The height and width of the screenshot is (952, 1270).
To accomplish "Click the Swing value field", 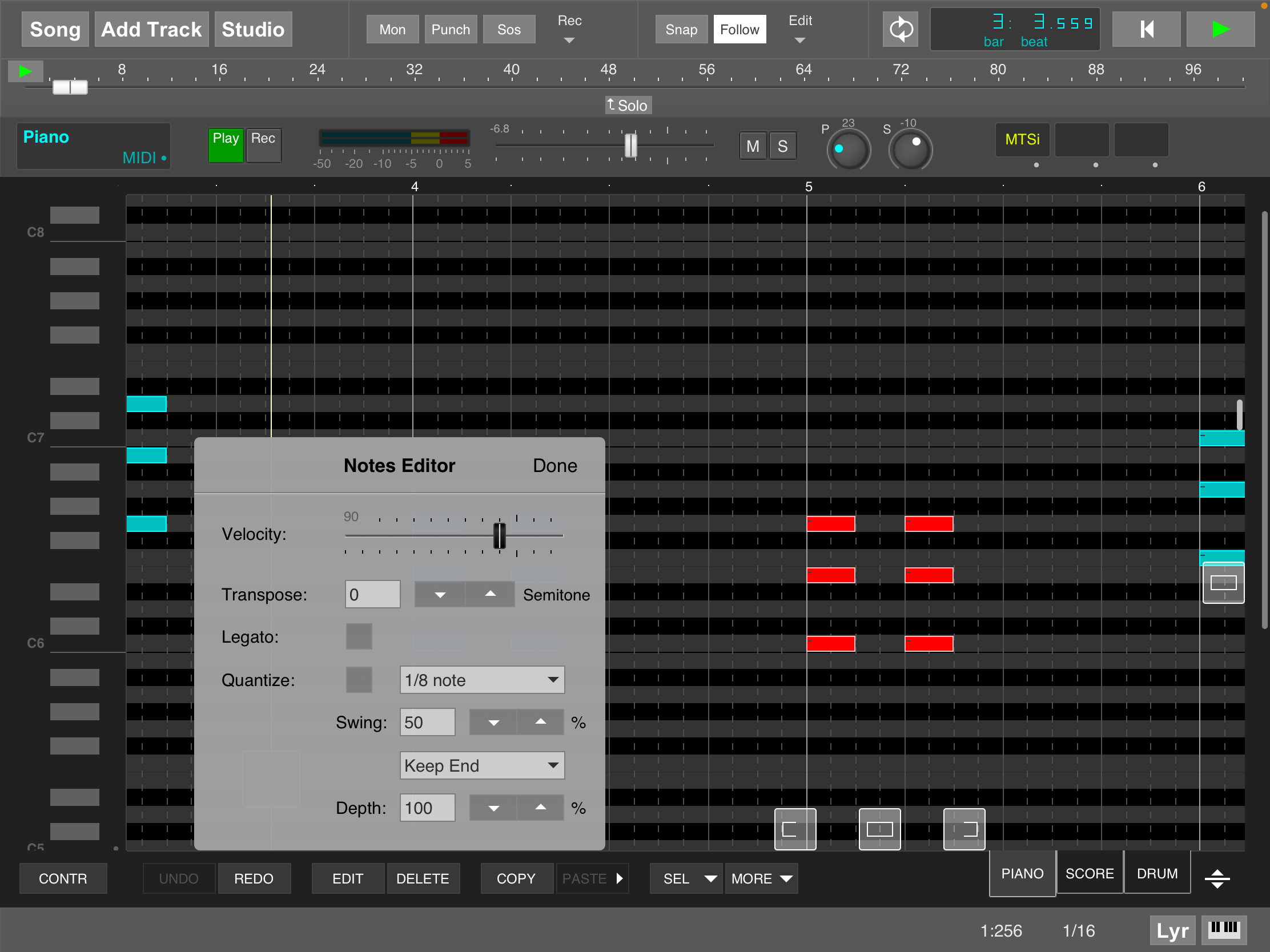I will pos(428,722).
